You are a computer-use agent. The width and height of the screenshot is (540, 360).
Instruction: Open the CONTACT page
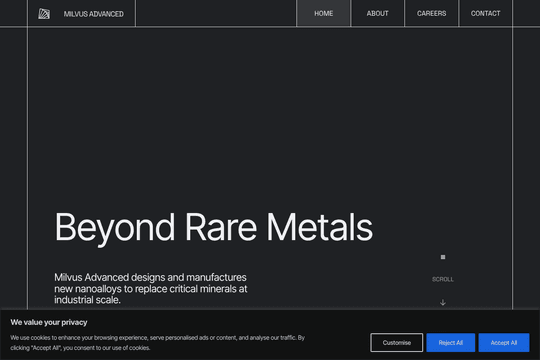tap(486, 13)
